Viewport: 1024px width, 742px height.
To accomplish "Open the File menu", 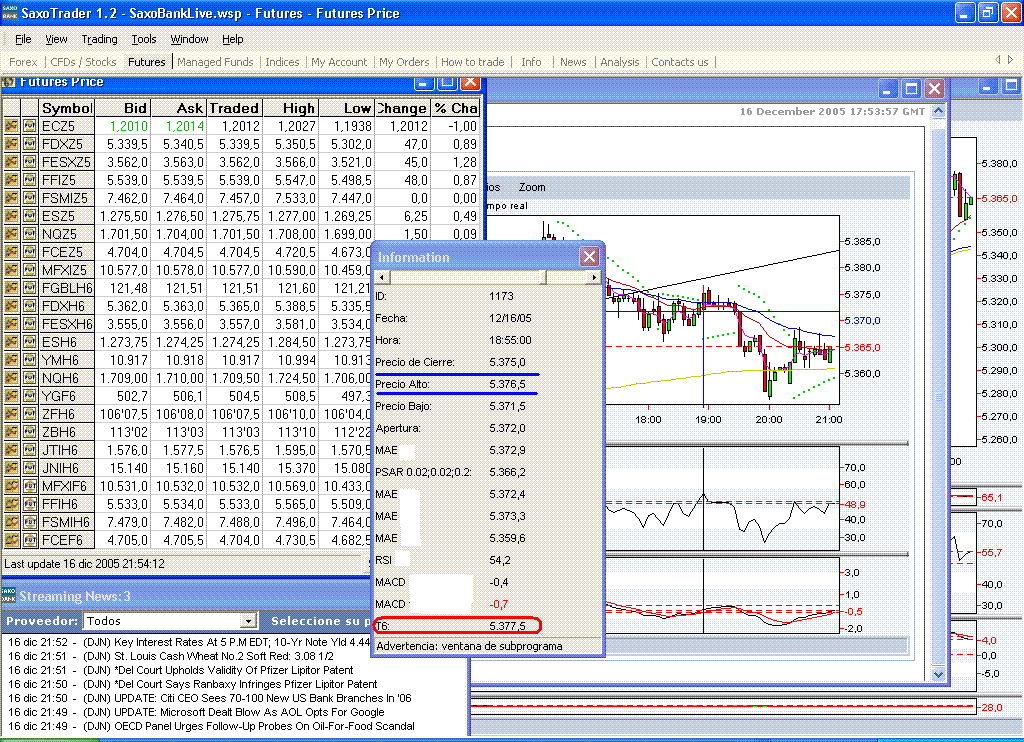I will [23, 39].
